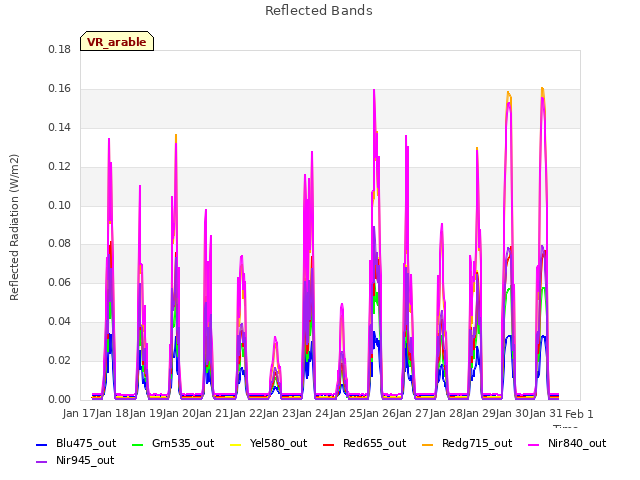This screenshot has width=640, height=480.
Task: Select the Grn535_out legend label
Action: 183,443
